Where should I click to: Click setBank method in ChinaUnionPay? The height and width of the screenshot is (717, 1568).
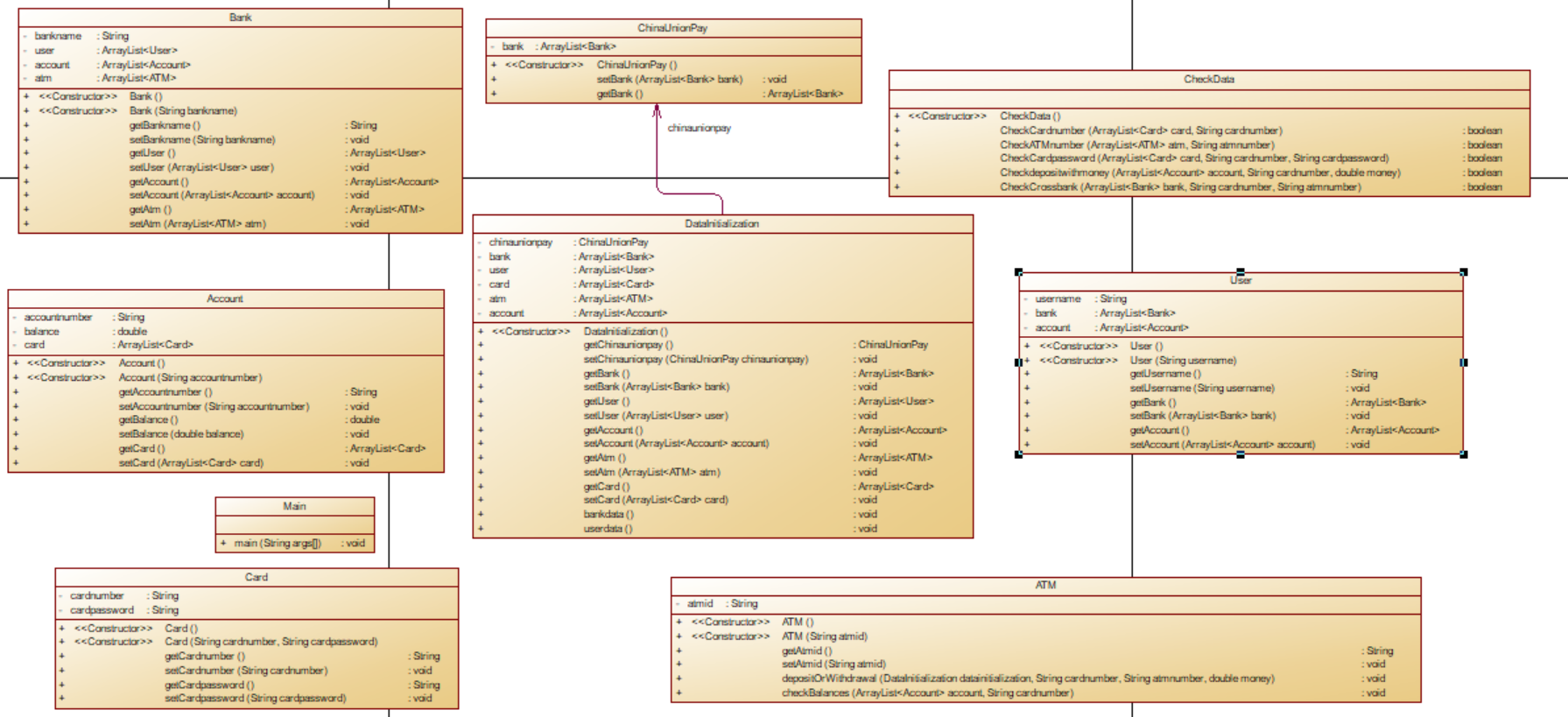(670, 79)
